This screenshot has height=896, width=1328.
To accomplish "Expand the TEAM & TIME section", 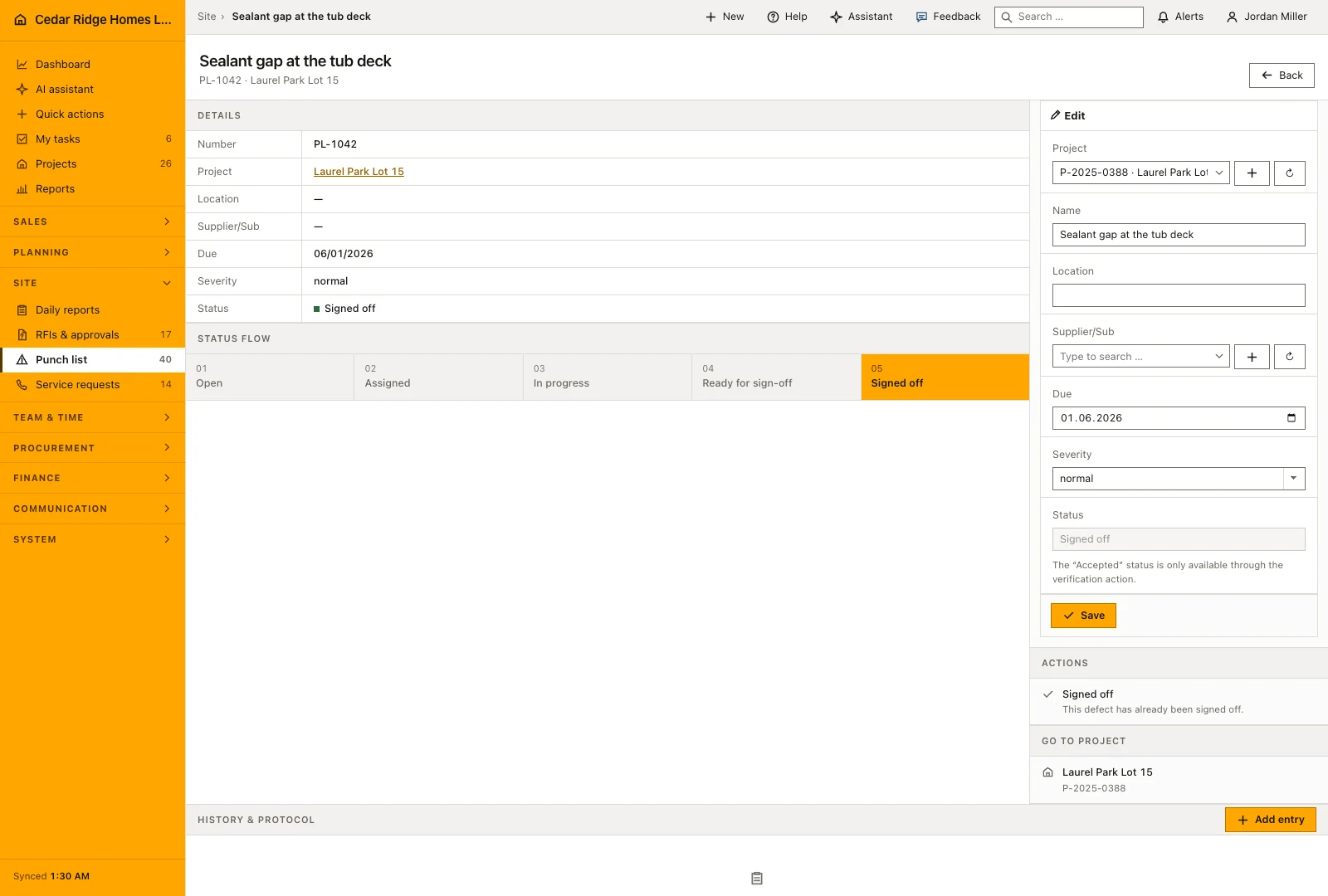I will pos(92,417).
